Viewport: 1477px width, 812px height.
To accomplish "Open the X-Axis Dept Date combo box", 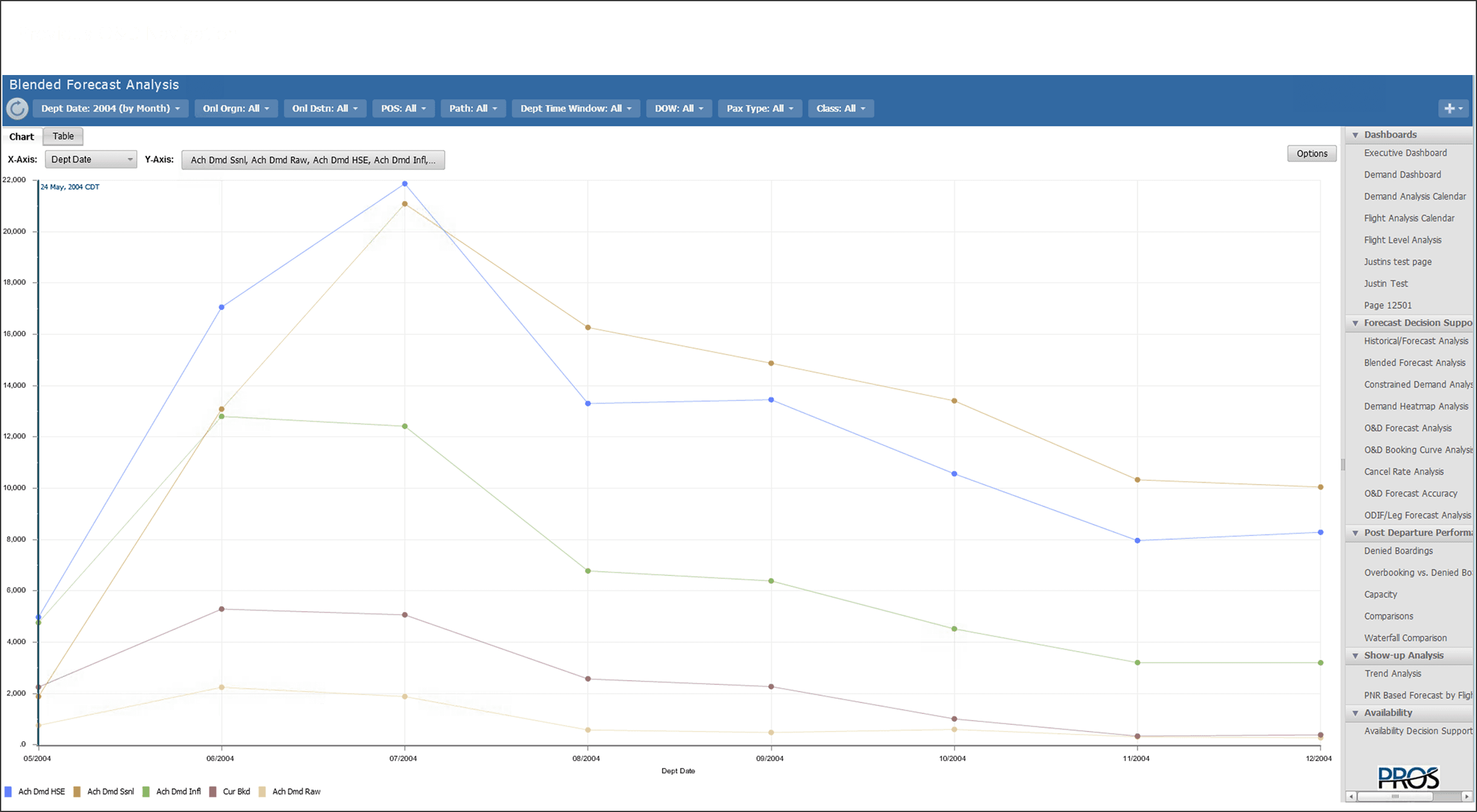I will coord(91,159).
